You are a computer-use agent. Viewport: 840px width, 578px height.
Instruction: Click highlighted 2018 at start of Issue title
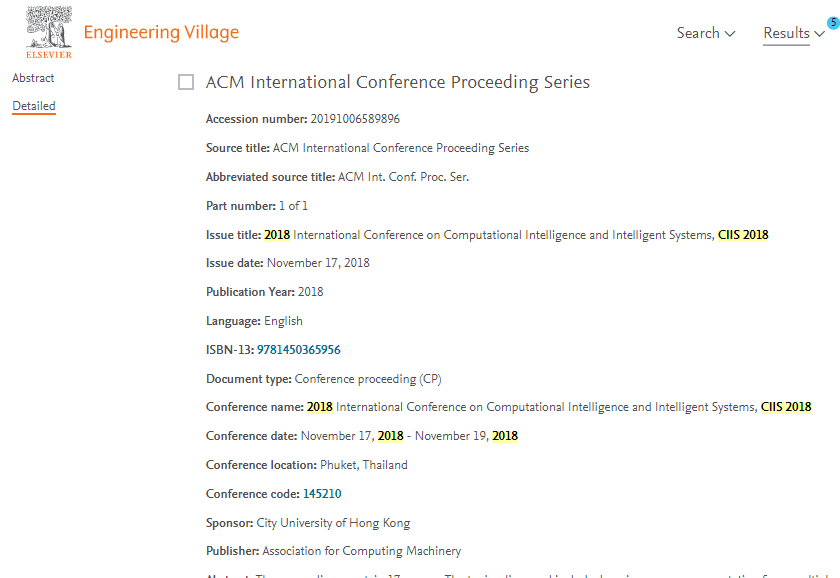coord(277,235)
